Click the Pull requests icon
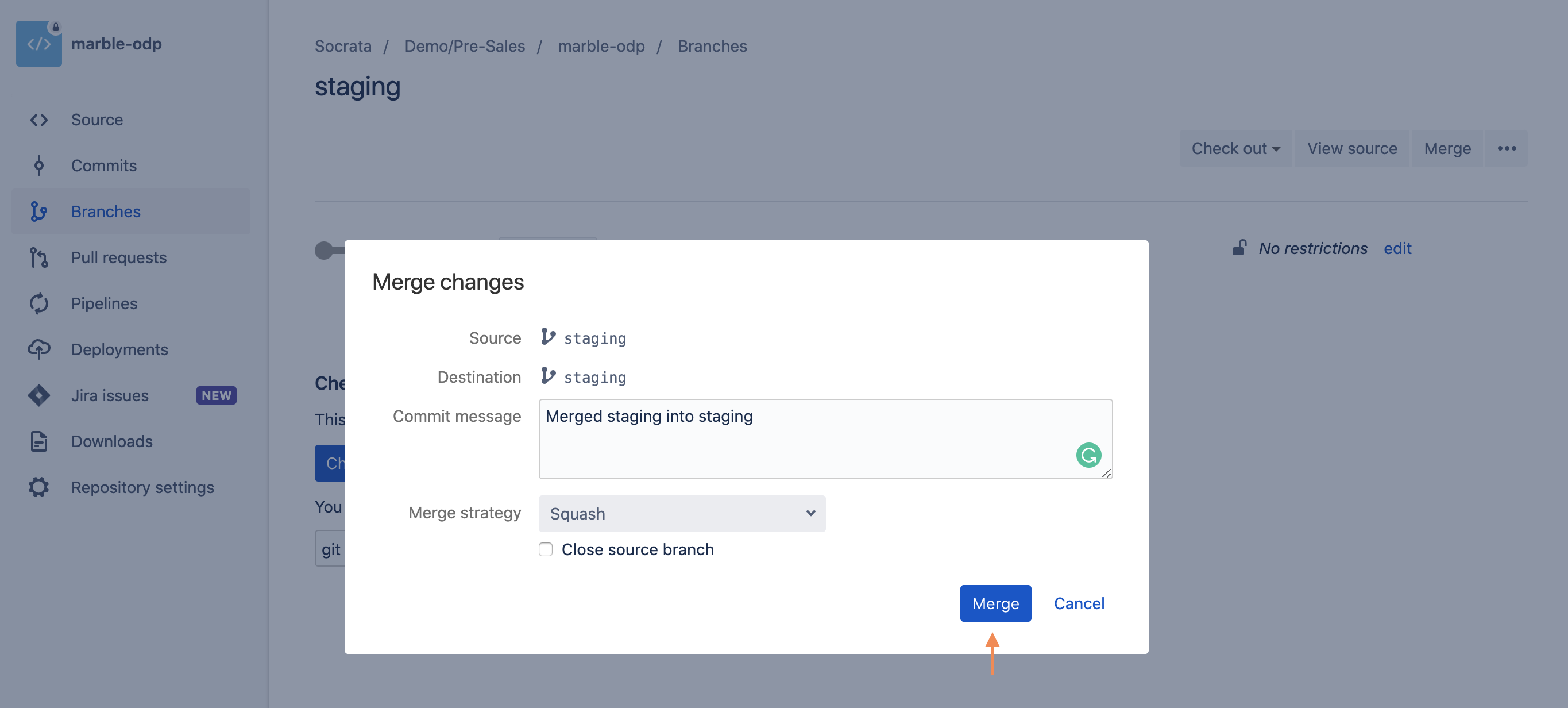The height and width of the screenshot is (708, 1568). point(38,257)
